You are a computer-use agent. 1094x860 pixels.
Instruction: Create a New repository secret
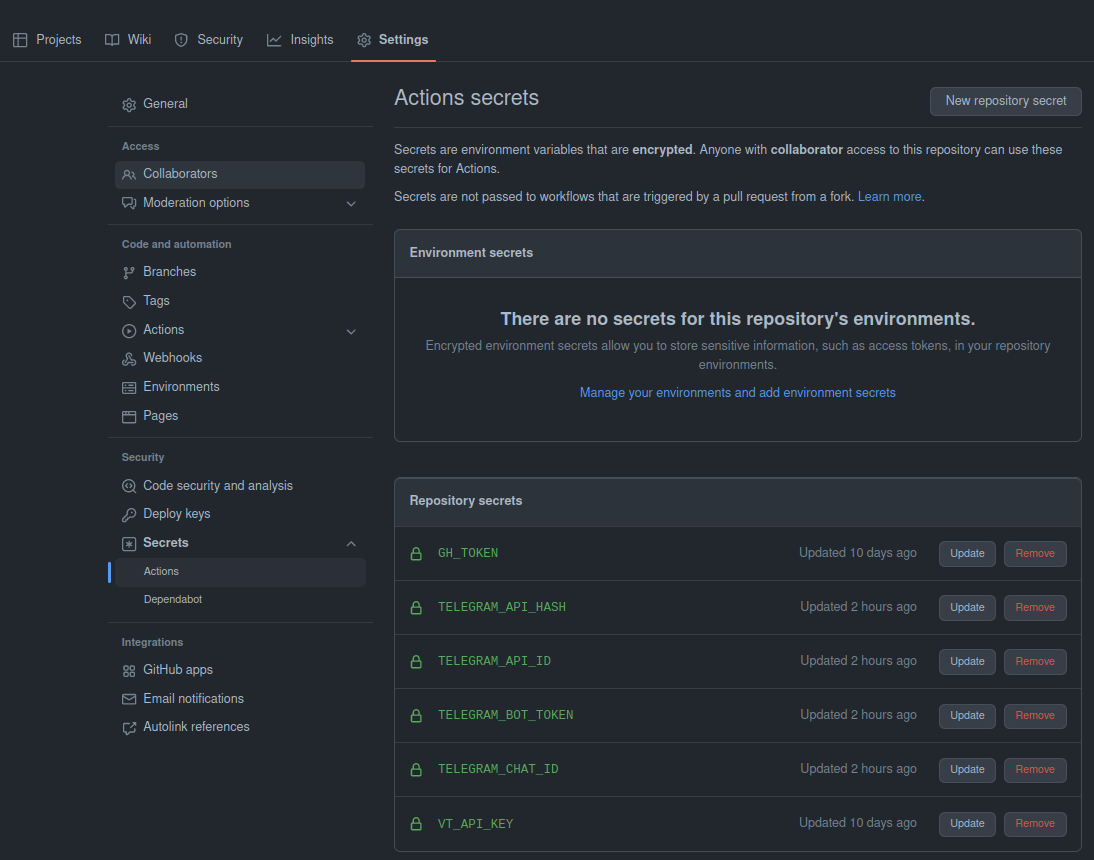coord(1005,101)
